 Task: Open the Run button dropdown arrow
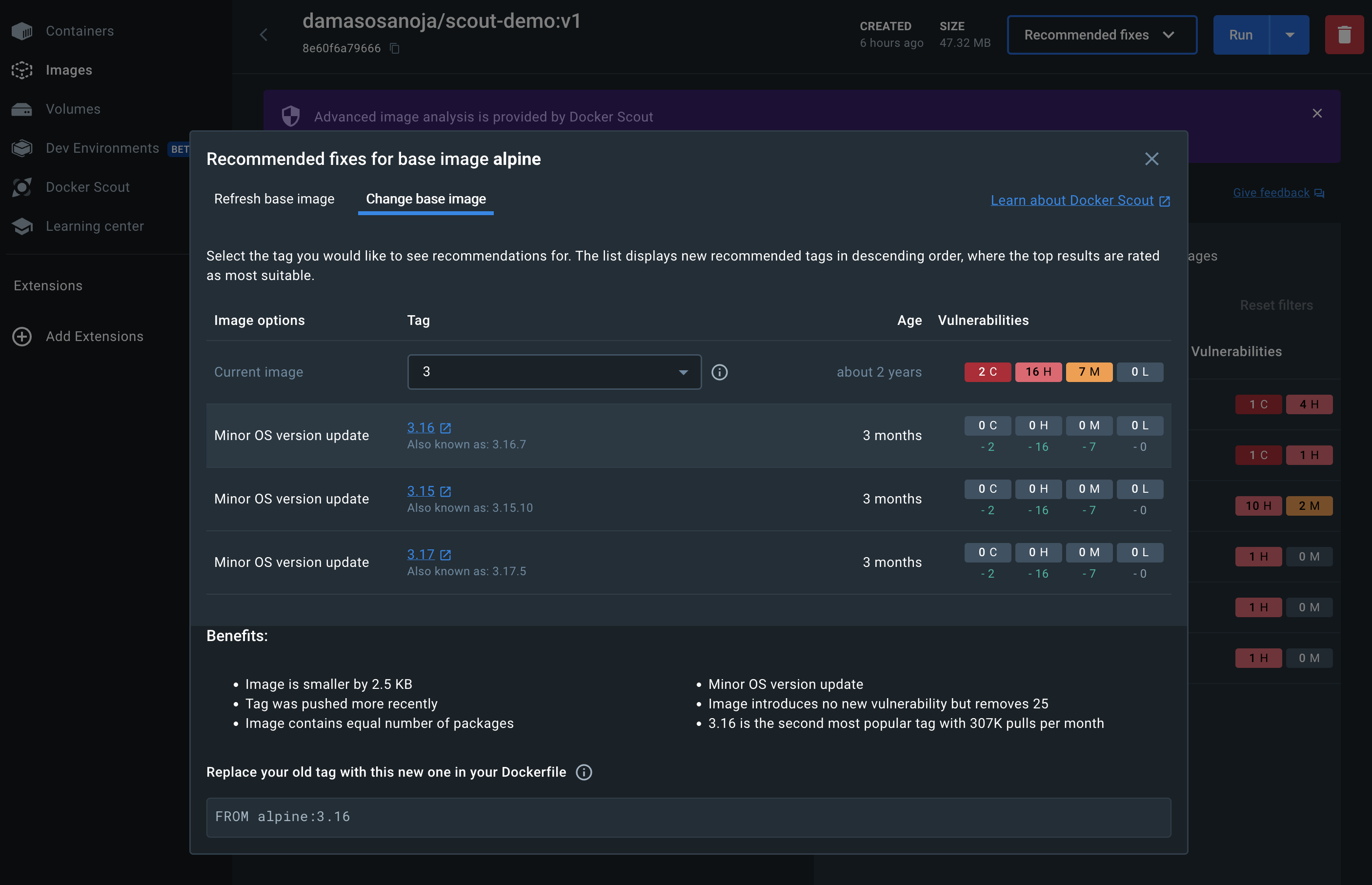click(x=1289, y=35)
